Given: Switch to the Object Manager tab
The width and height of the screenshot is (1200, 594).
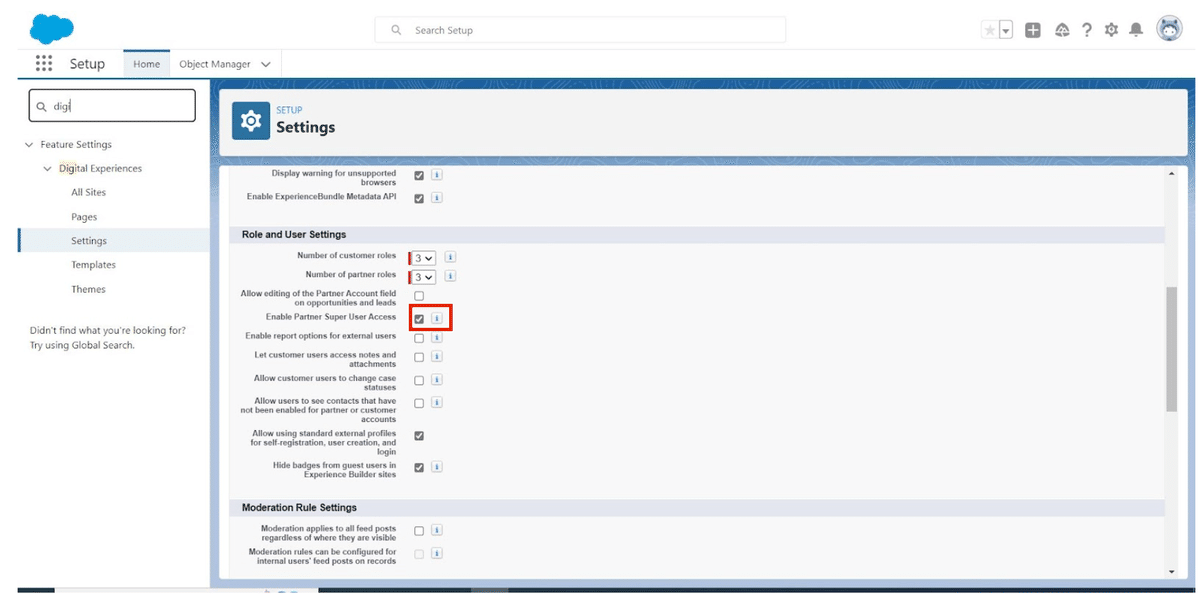Looking at the screenshot, I should [x=216, y=63].
